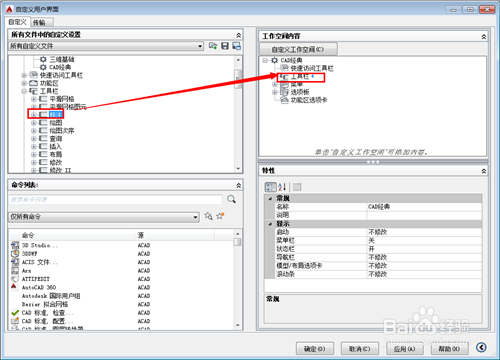This screenshot has height=360, width=500.
Task: Load partial customization file icon
Action: click(x=213, y=46)
